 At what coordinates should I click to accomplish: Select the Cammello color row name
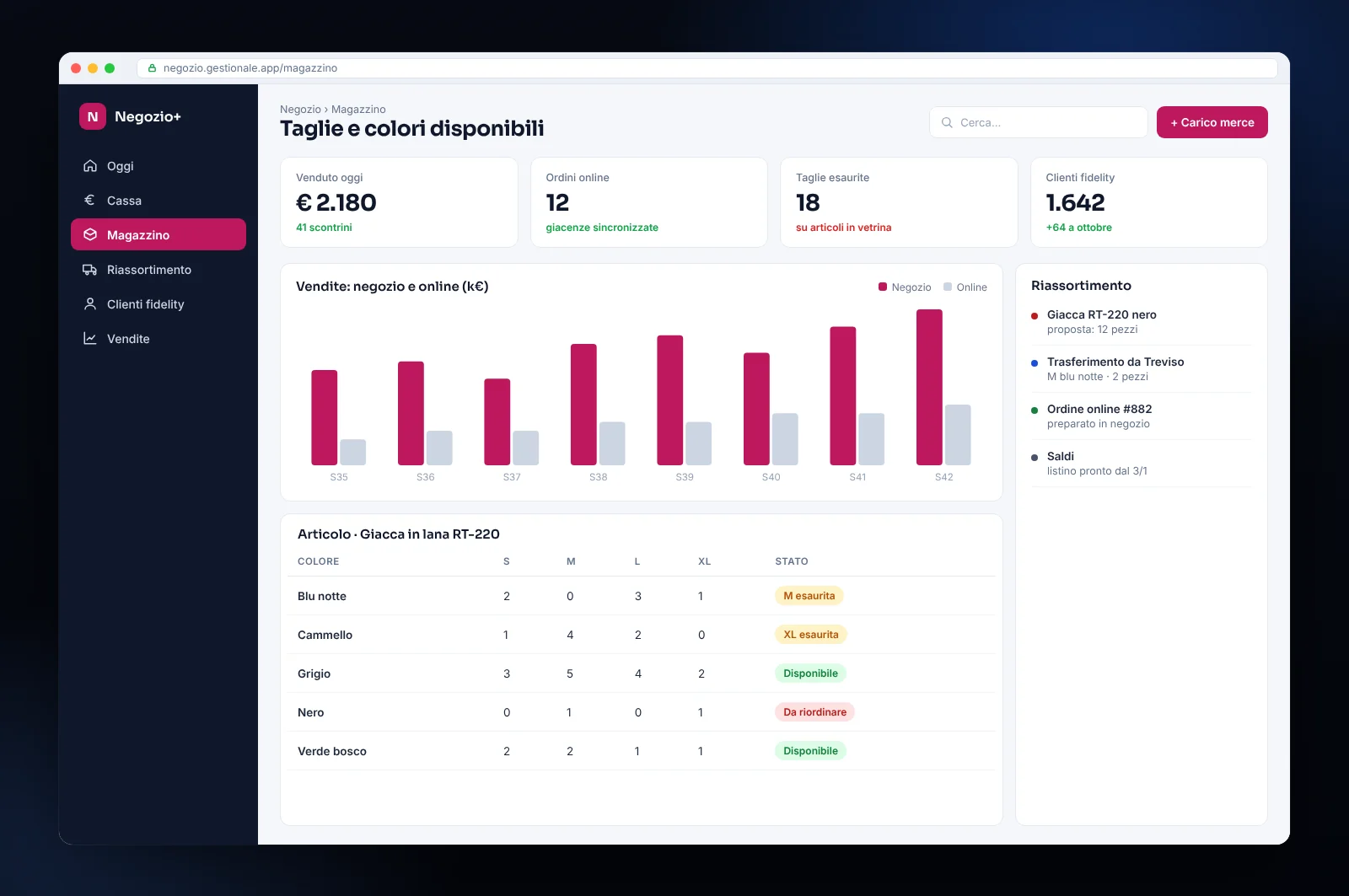pyautogui.click(x=325, y=635)
